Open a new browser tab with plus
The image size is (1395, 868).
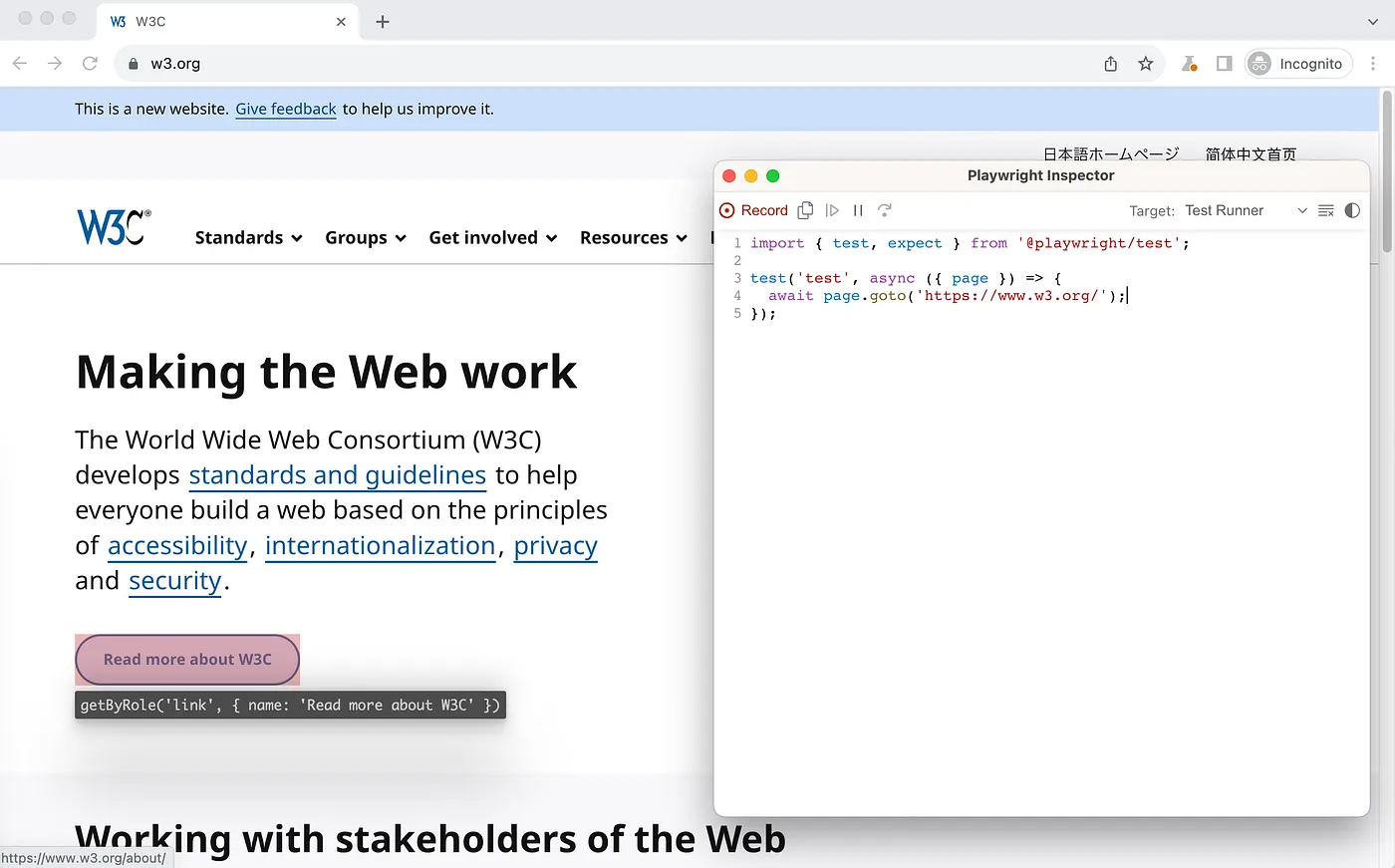pos(383,22)
